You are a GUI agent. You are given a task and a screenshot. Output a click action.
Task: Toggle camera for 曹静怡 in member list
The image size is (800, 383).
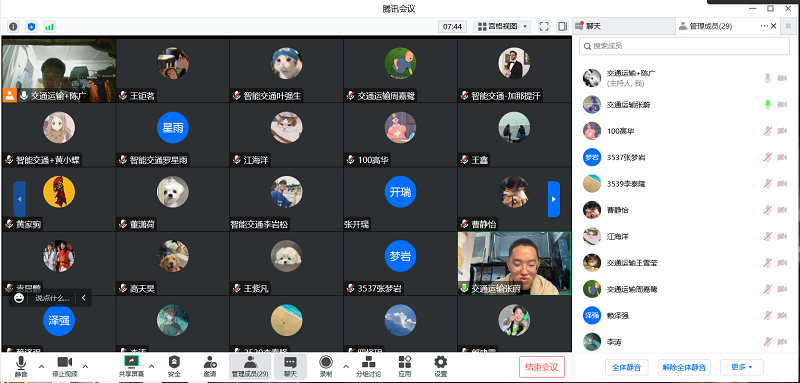pyautogui.click(x=782, y=210)
